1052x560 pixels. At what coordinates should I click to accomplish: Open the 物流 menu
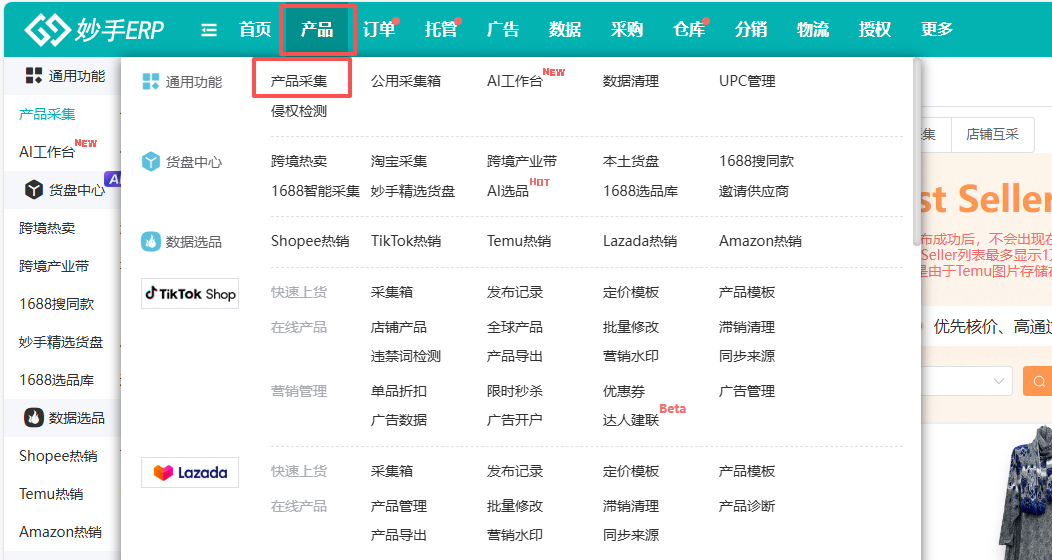[813, 30]
